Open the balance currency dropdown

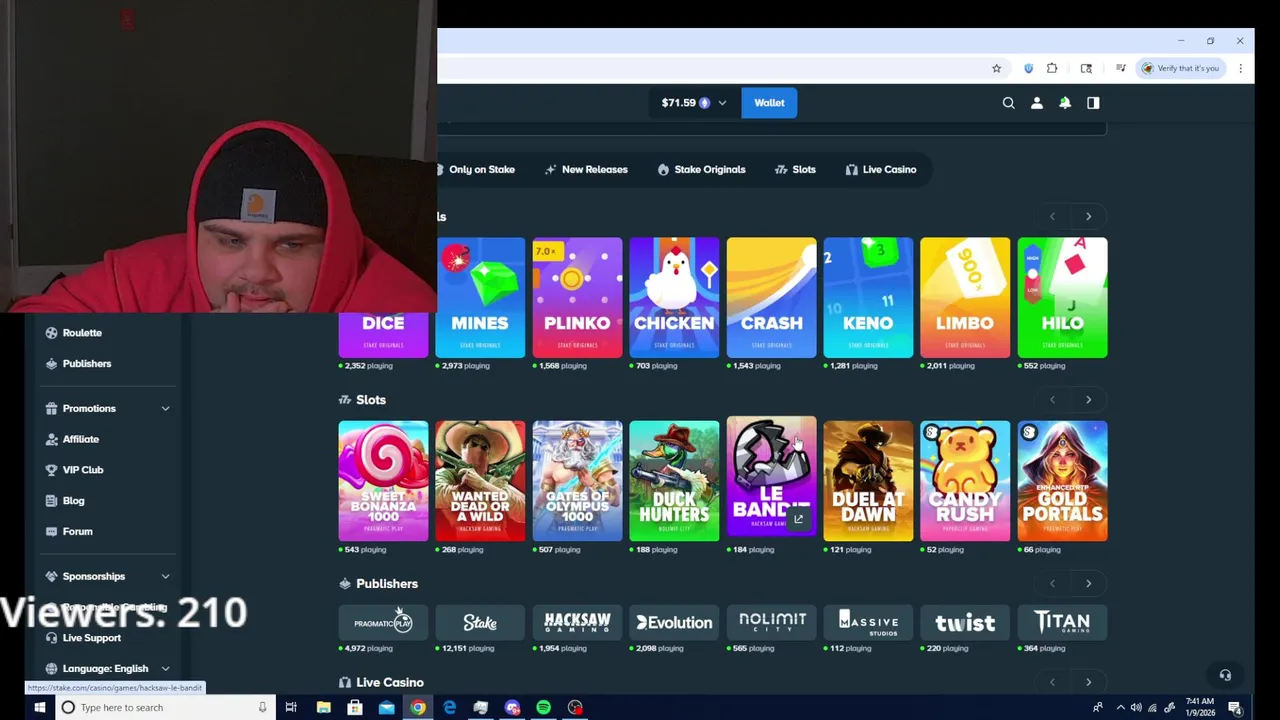pyautogui.click(x=693, y=102)
